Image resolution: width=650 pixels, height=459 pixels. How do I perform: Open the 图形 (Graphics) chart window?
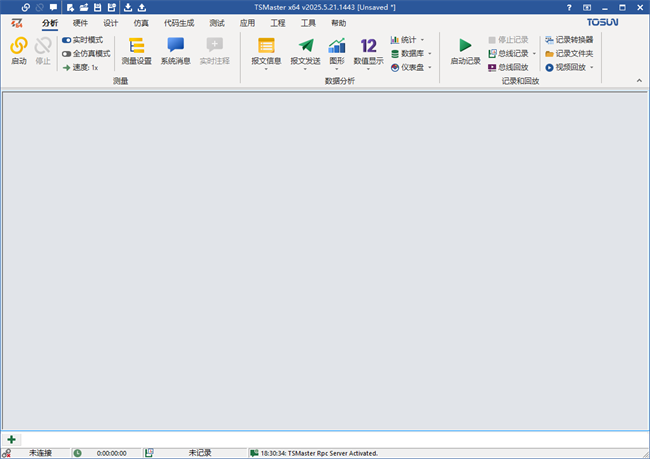[x=337, y=46]
